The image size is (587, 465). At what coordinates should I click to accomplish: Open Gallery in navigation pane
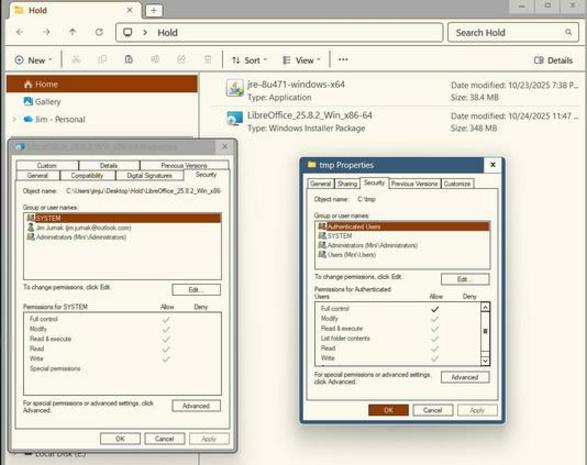[x=48, y=101]
